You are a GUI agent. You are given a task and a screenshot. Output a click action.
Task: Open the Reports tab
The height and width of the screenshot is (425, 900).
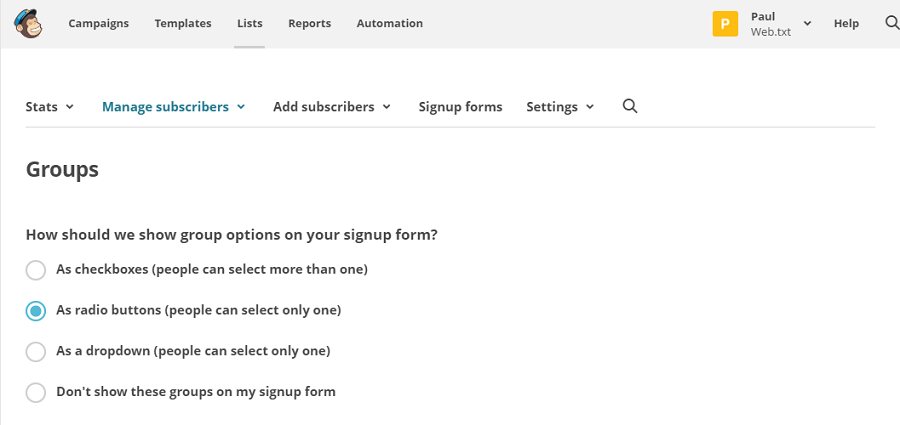tap(309, 24)
